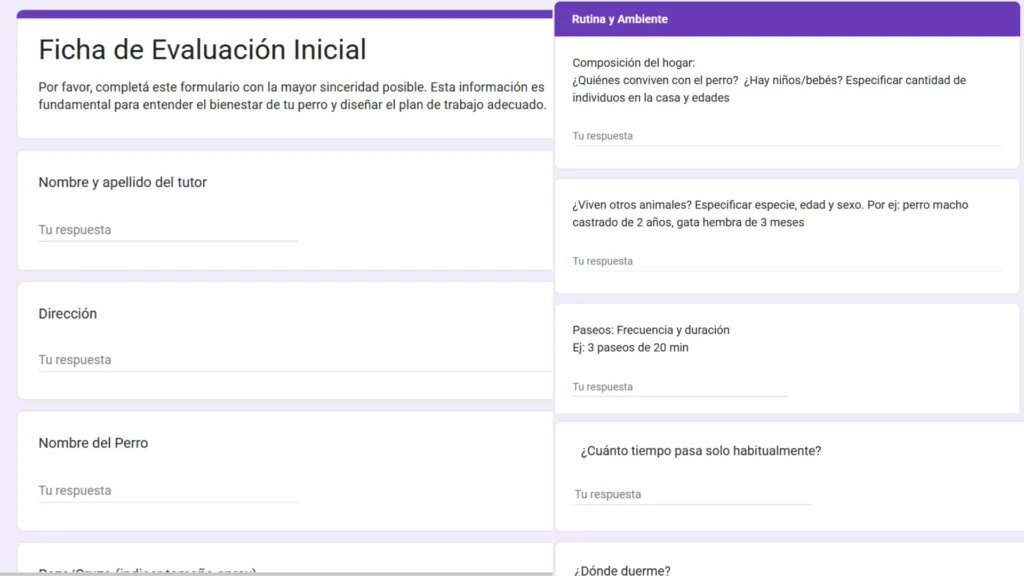
Task: Click the Composición del hogar question text
Action: (x=769, y=80)
